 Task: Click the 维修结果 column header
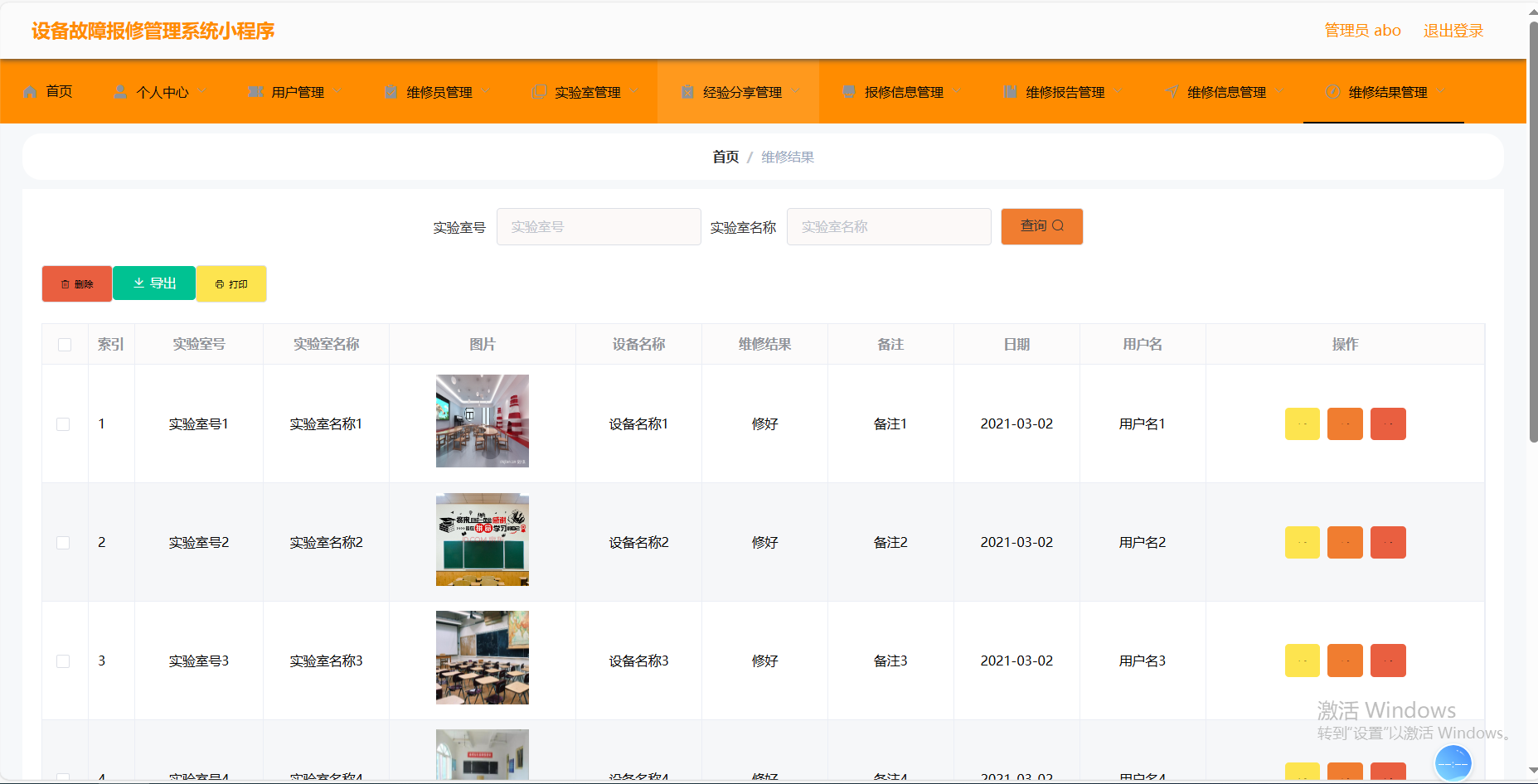pyautogui.click(x=764, y=344)
